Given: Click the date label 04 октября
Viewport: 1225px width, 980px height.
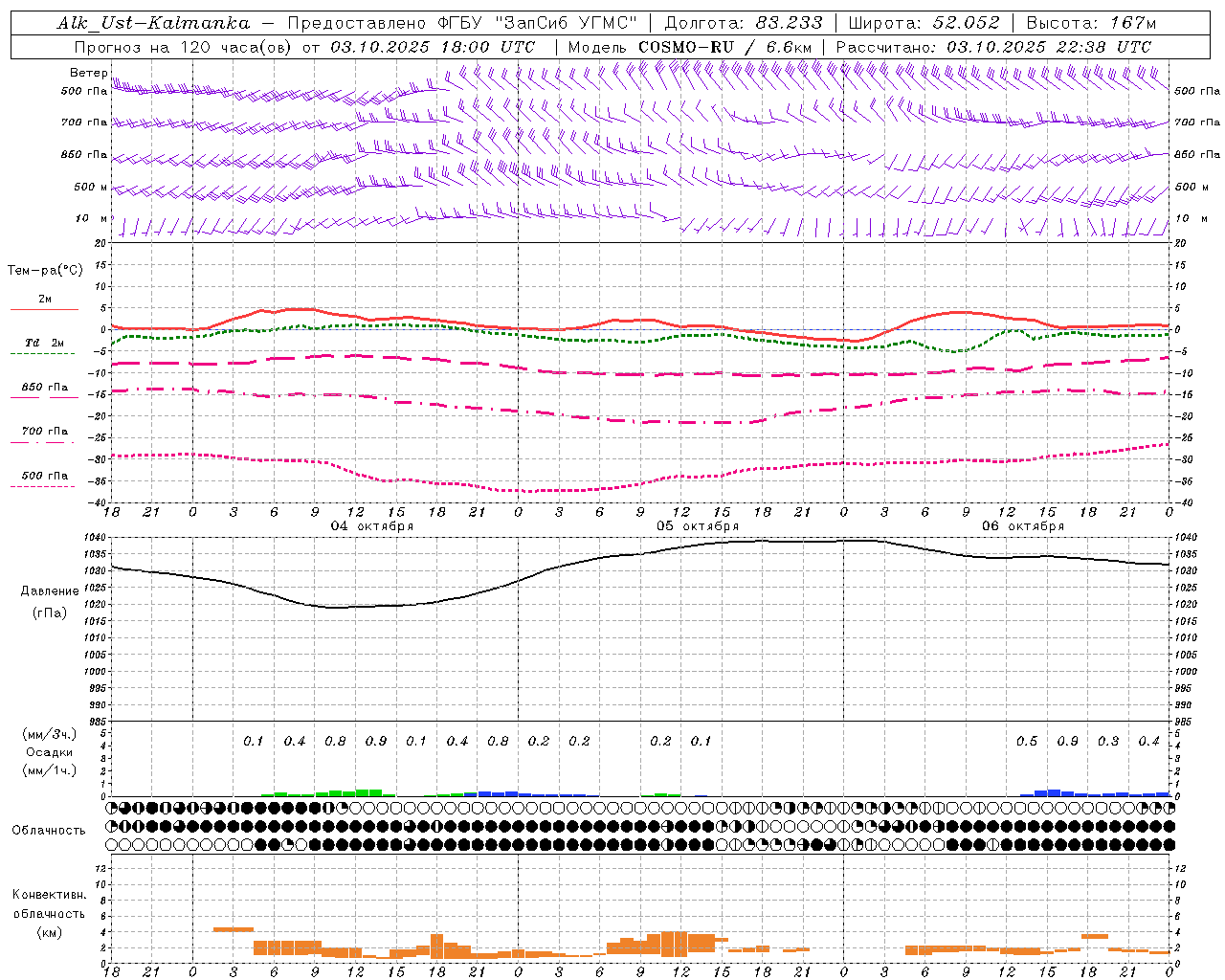Looking at the screenshot, I should pyautogui.click(x=372, y=526).
